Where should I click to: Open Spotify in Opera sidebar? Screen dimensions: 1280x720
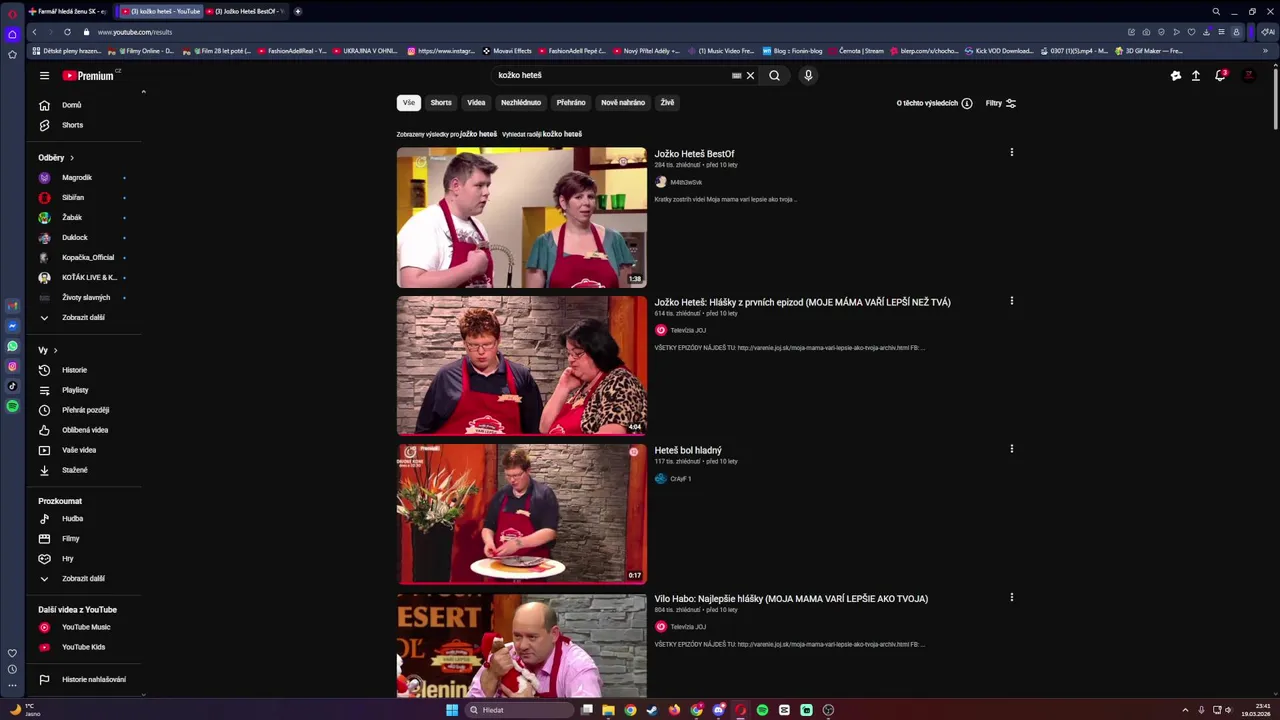click(x=12, y=406)
